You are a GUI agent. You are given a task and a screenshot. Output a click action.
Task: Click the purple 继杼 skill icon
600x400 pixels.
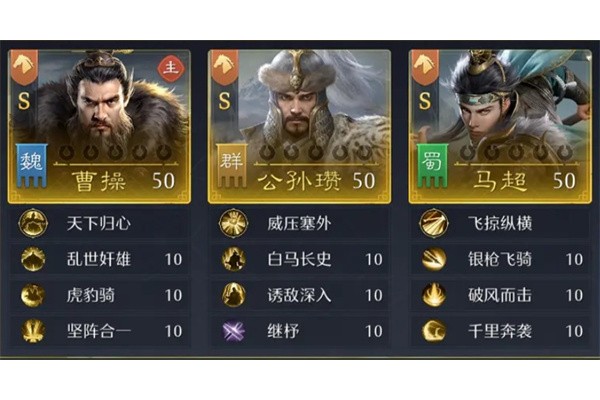coord(233,331)
